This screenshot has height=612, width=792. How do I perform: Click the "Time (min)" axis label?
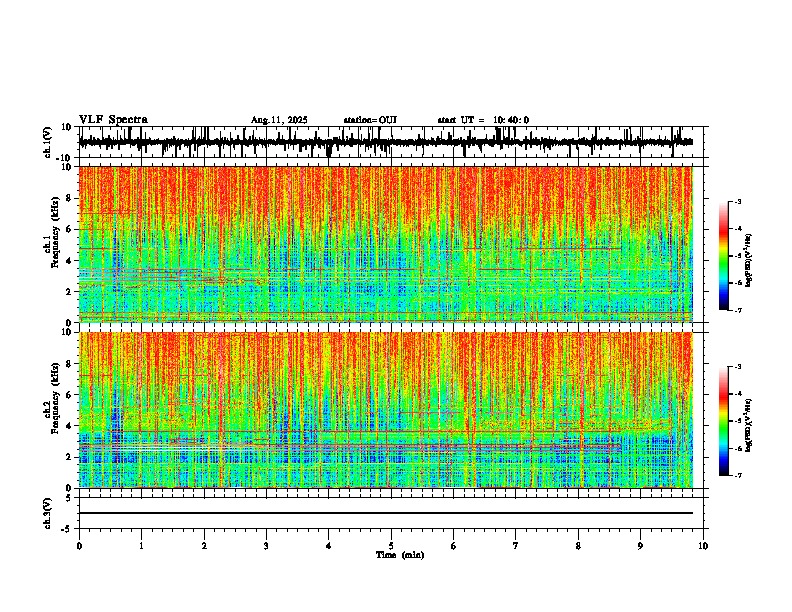click(400, 555)
